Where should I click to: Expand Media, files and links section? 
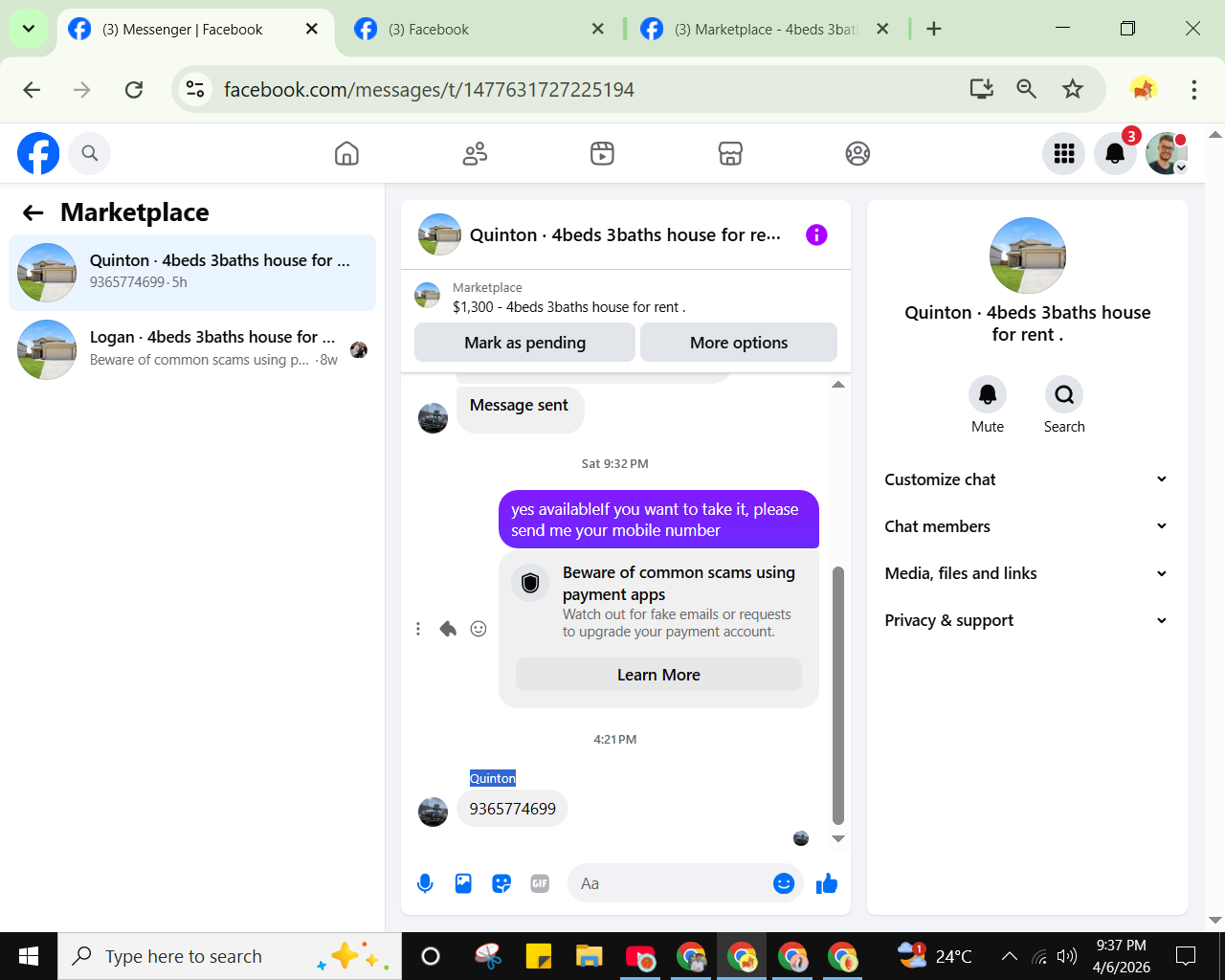tap(1027, 573)
